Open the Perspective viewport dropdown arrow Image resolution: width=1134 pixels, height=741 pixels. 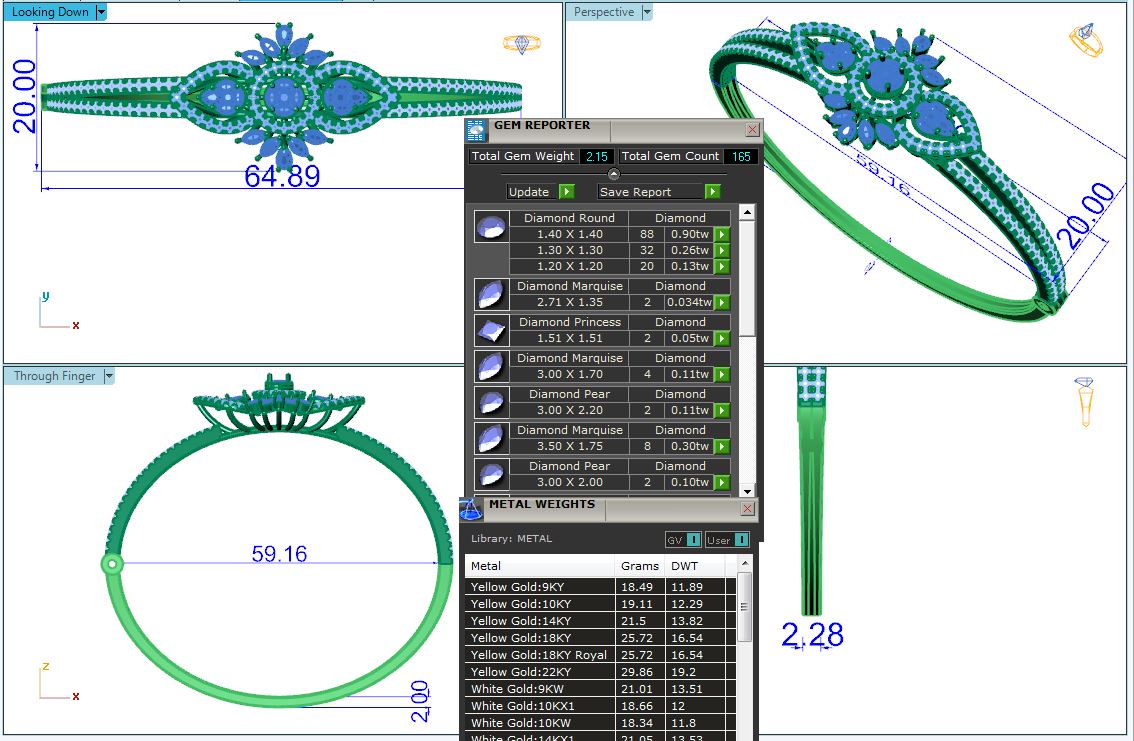click(x=647, y=12)
